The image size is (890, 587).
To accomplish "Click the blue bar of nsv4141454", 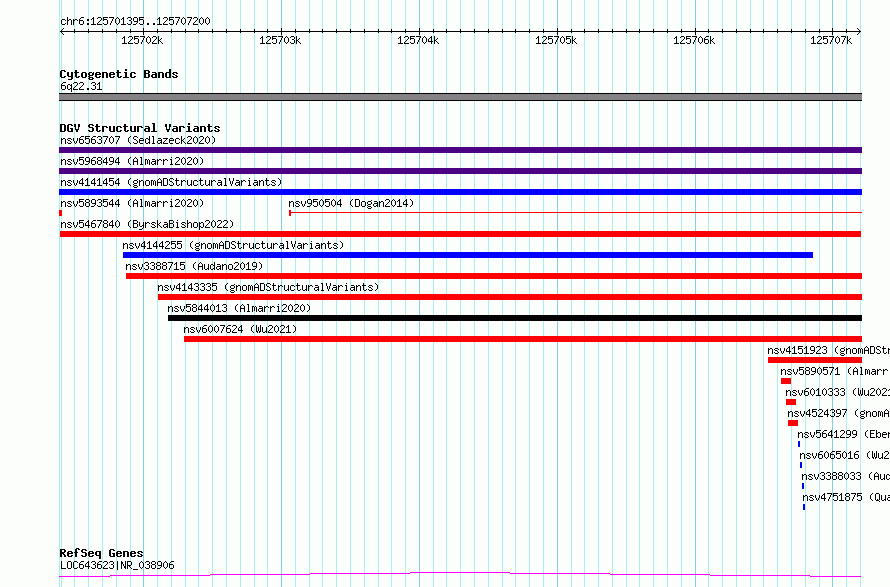I will point(460,192).
